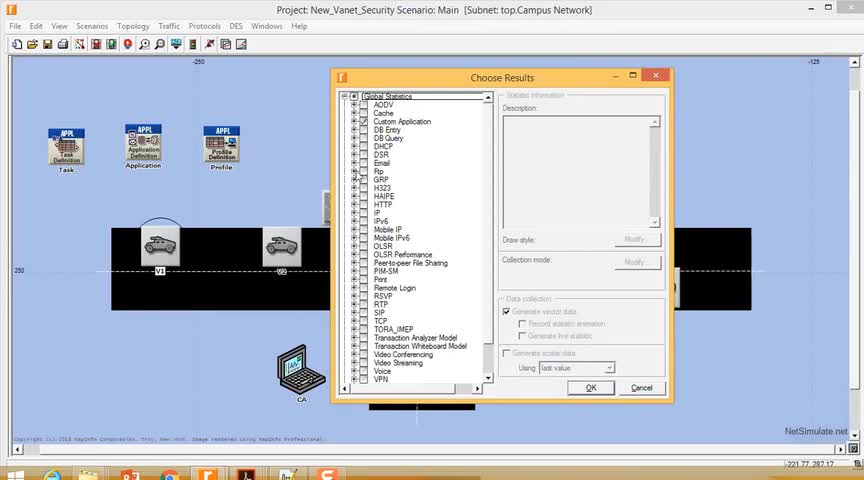
Task: Select vehicle node V2 on road
Action: tap(282, 246)
